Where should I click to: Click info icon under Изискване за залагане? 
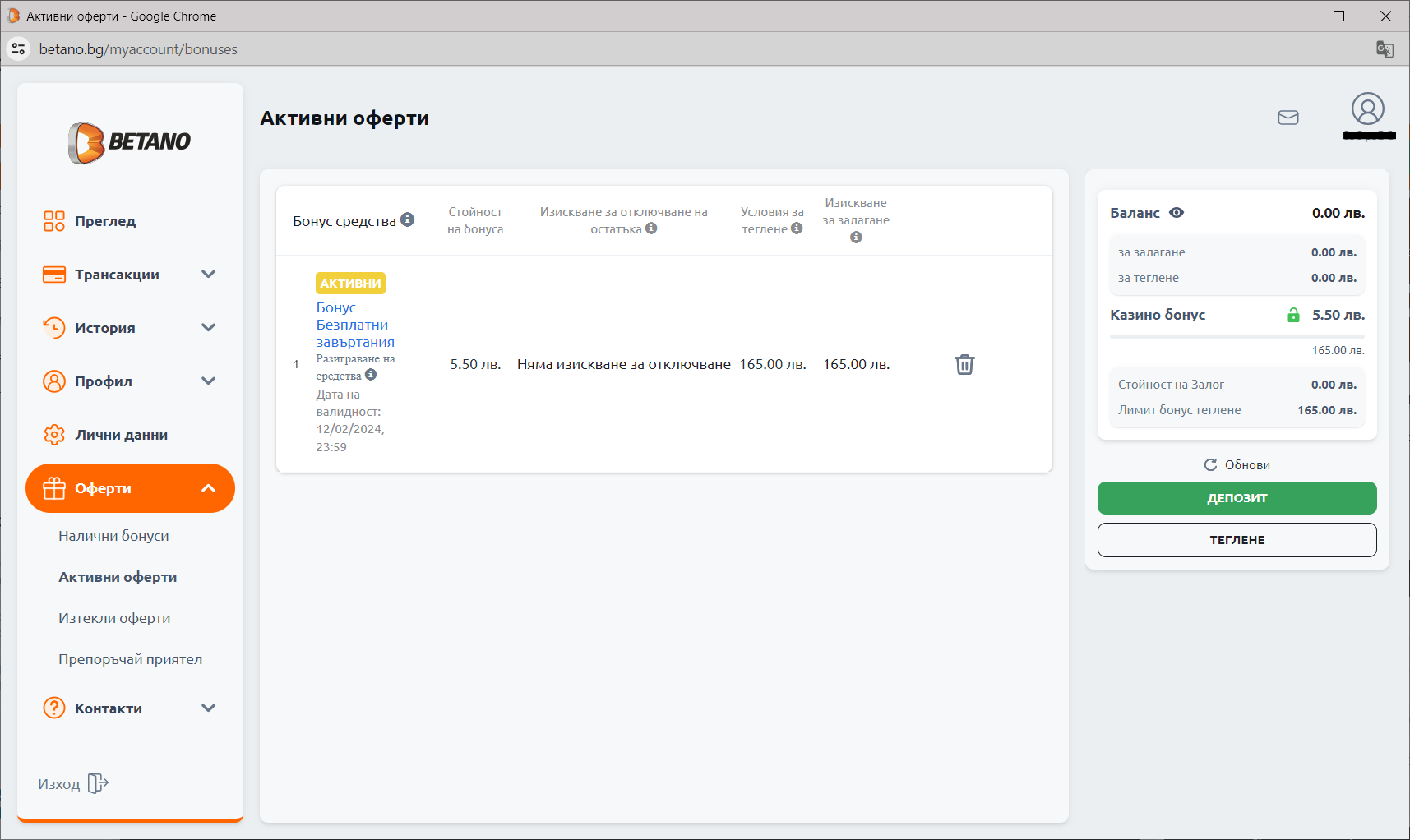[856, 238]
